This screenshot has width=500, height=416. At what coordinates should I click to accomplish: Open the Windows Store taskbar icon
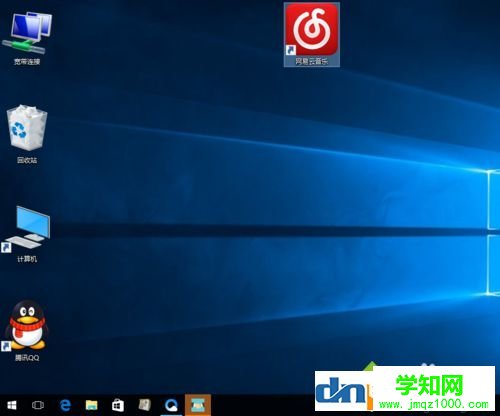(x=118, y=405)
